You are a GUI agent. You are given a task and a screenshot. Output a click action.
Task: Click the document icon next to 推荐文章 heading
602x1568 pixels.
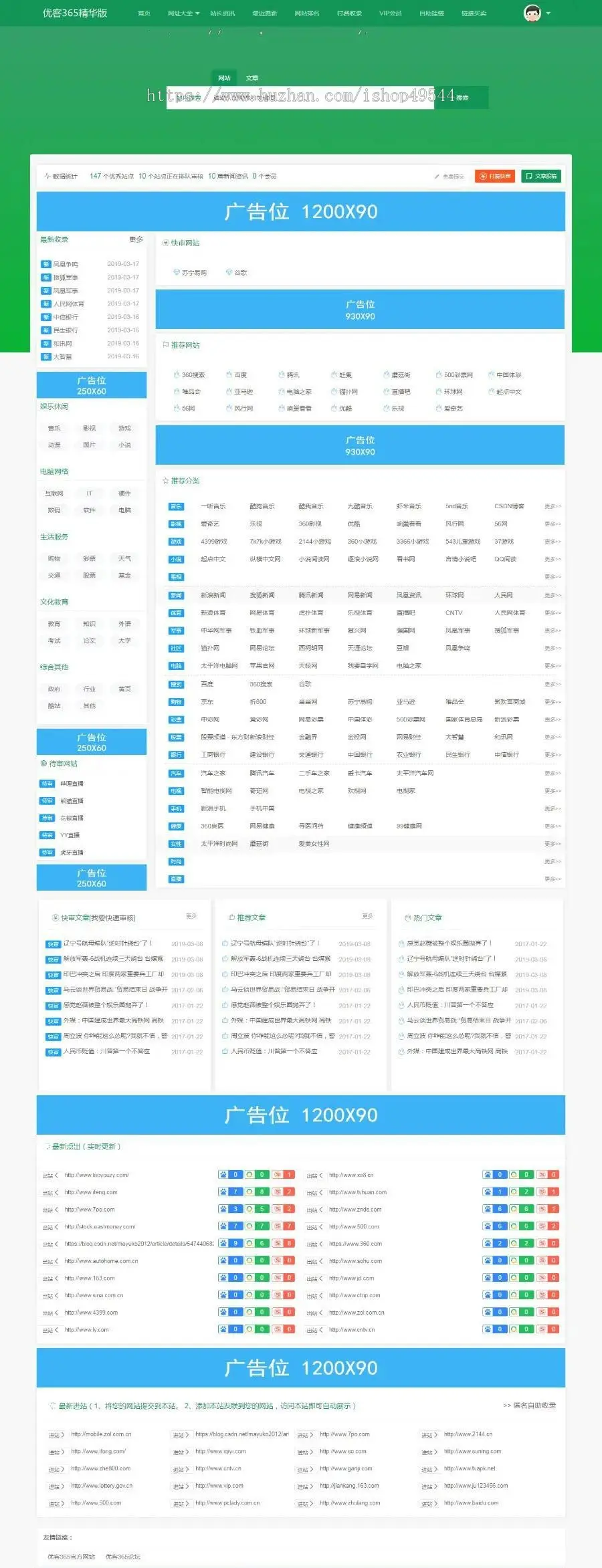tap(231, 917)
